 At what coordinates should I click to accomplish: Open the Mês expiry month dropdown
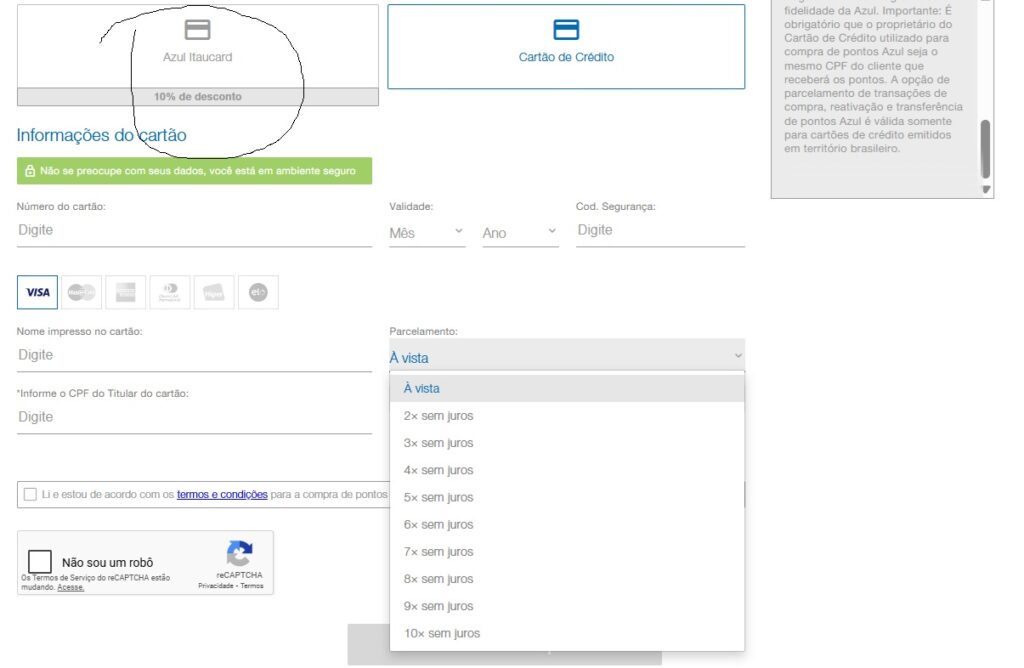(427, 232)
